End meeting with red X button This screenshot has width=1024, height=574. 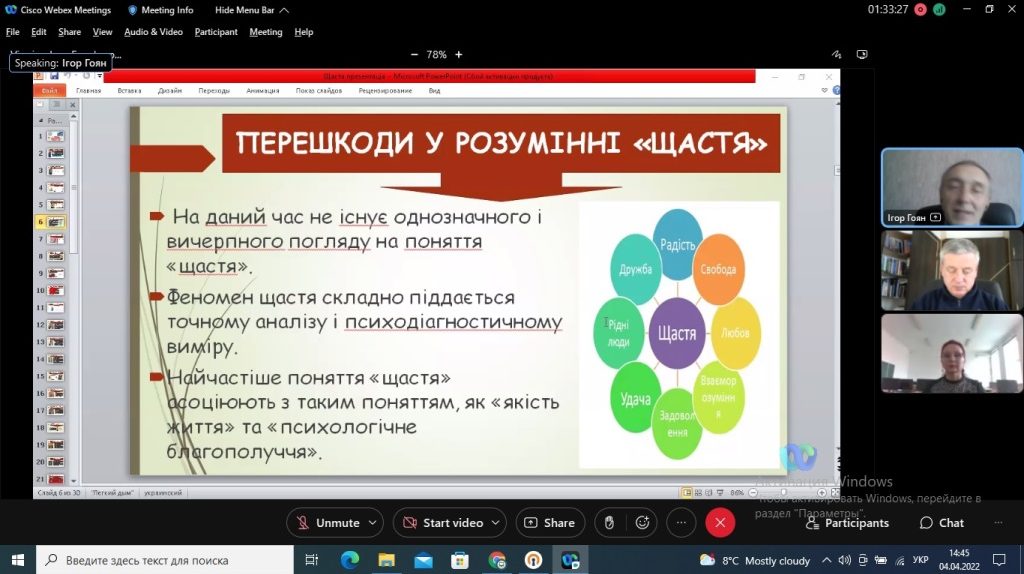click(x=720, y=522)
